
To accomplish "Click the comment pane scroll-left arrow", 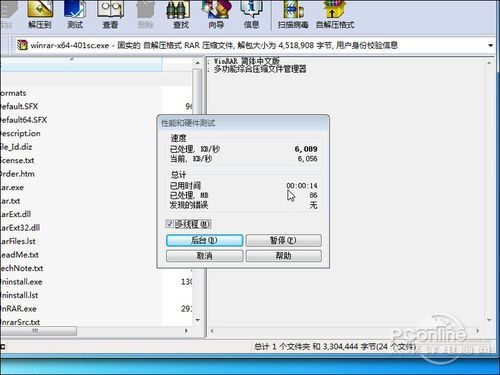I will [212, 331].
